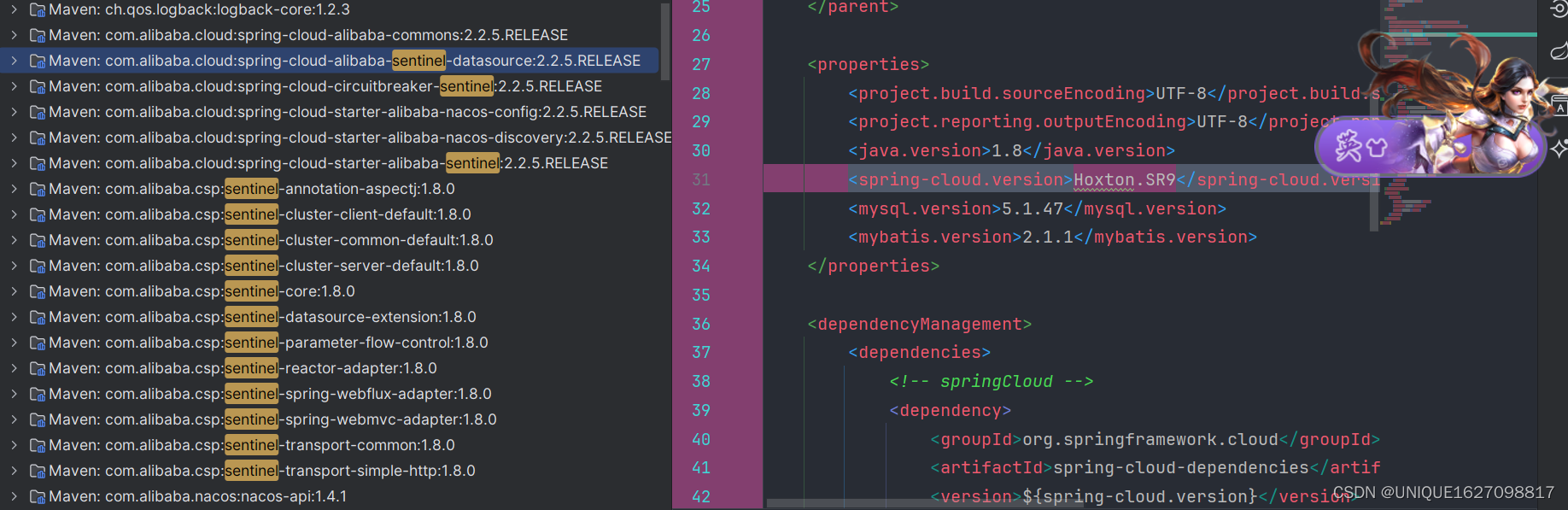Click library icon of sentinel-annotation-aspectj
Screen dimensions: 1568x510
(x=38, y=189)
